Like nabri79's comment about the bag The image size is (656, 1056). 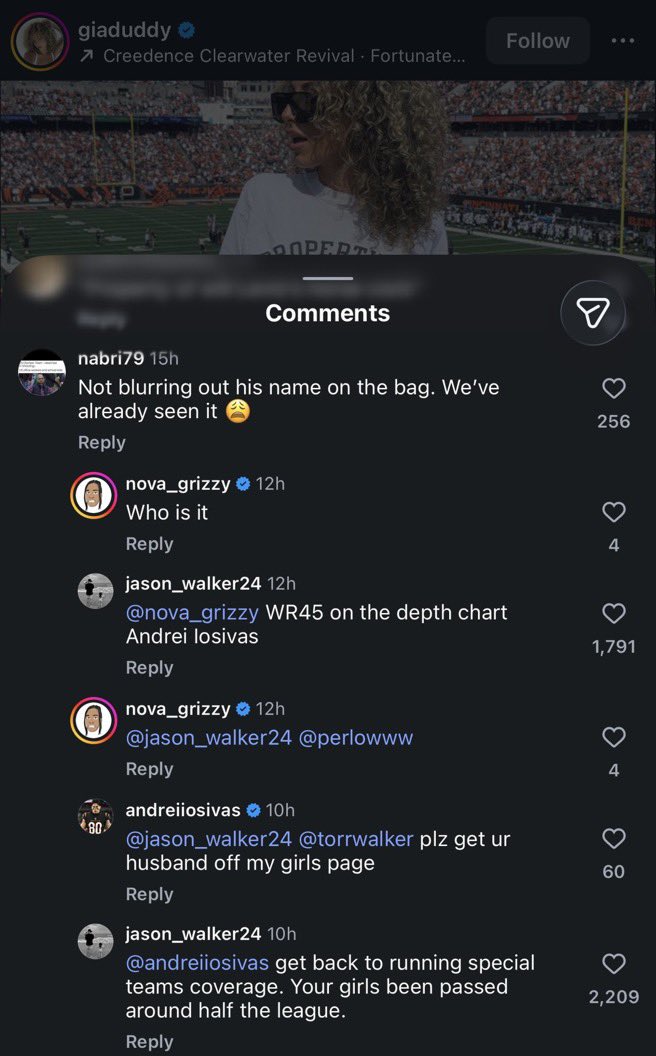tap(613, 388)
